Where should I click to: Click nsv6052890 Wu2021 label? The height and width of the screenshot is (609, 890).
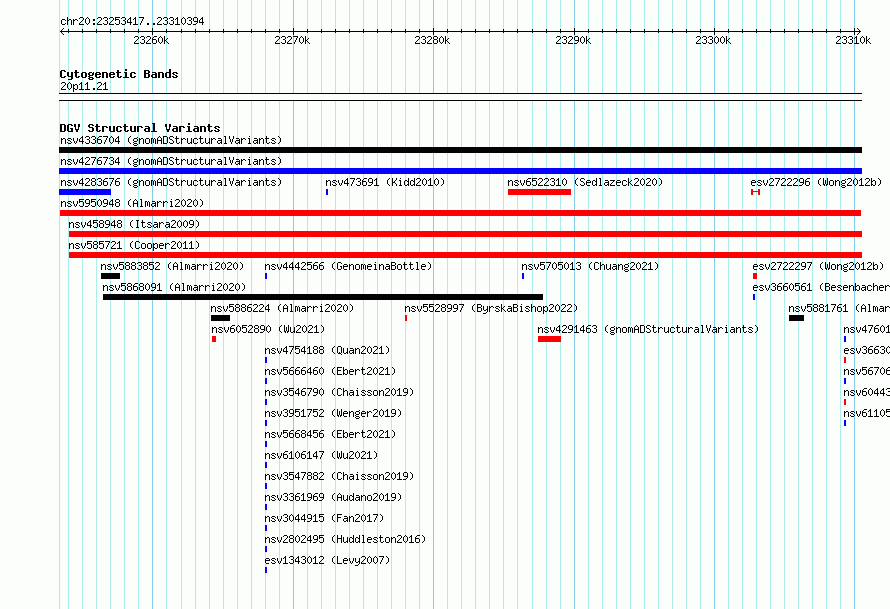pos(268,329)
